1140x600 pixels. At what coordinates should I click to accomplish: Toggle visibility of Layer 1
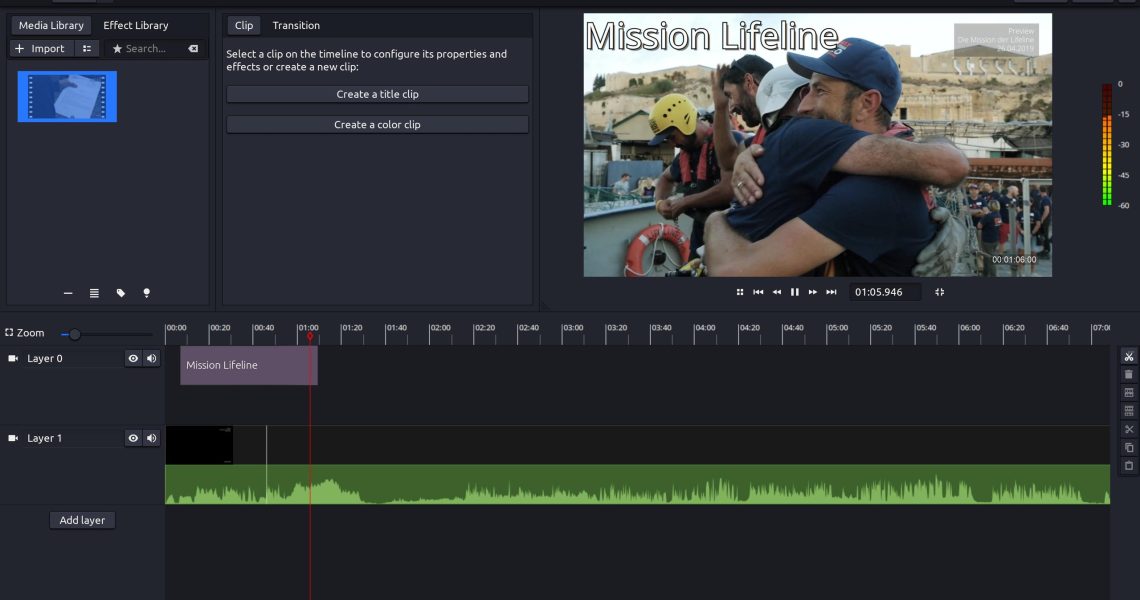[x=133, y=438]
